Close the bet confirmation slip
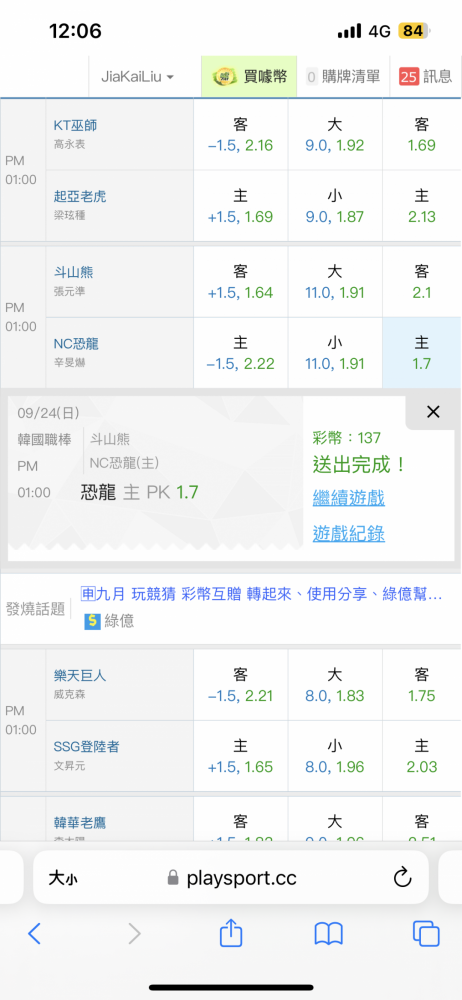 coord(433,412)
